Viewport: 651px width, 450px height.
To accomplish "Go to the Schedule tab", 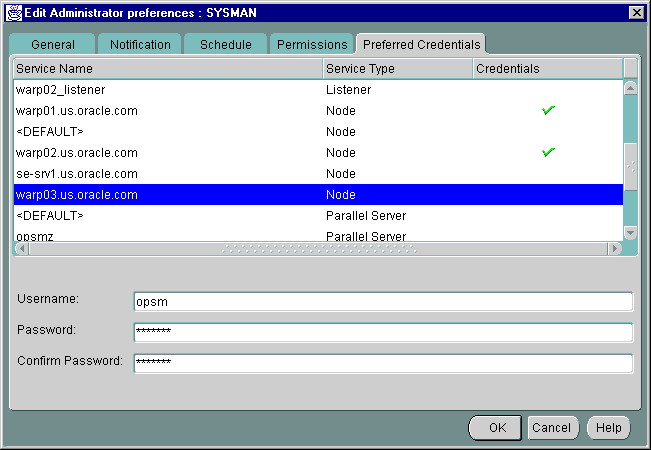I will click(x=225, y=45).
